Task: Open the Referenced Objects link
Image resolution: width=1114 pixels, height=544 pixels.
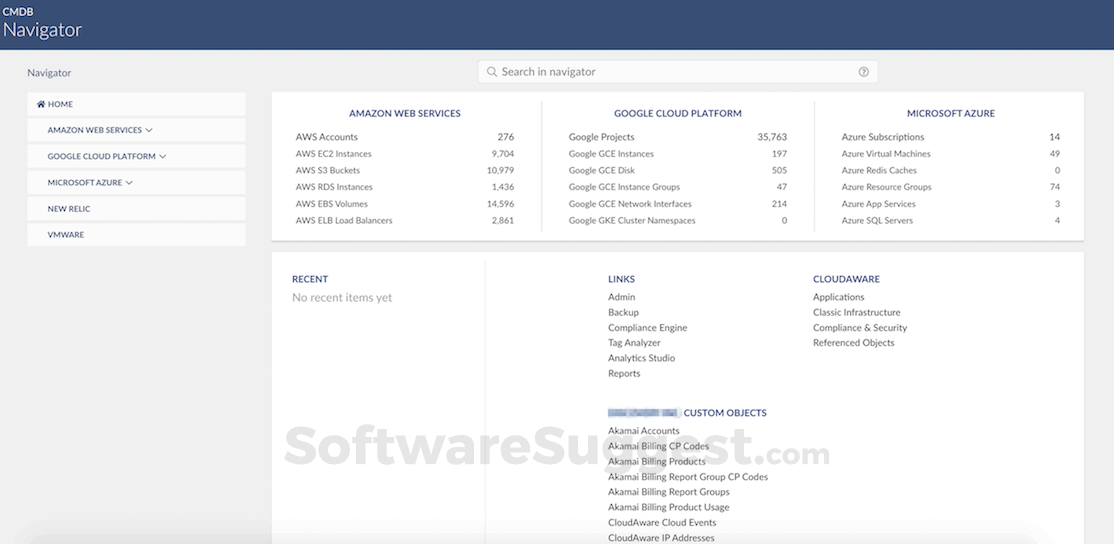Action: [853, 343]
